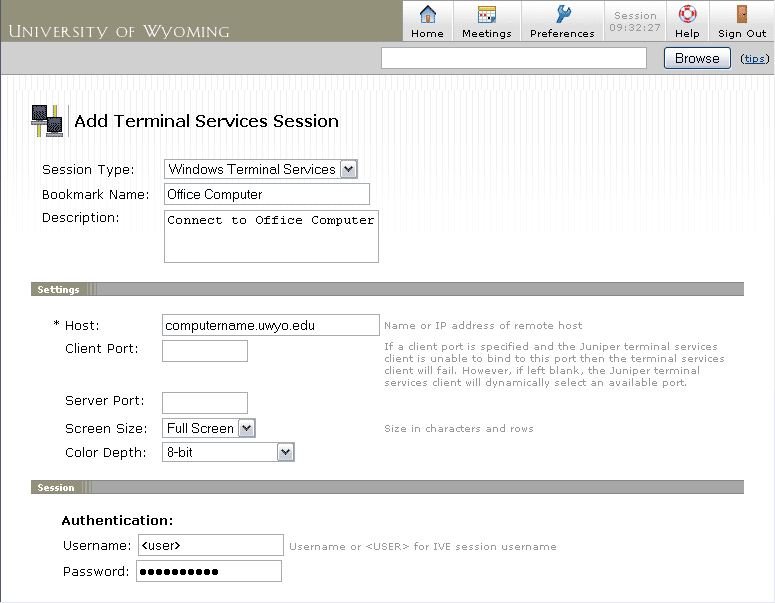The image size is (775, 603).
Task: Click the Bookmark Name: label
Action: pyautogui.click(x=95, y=195)
